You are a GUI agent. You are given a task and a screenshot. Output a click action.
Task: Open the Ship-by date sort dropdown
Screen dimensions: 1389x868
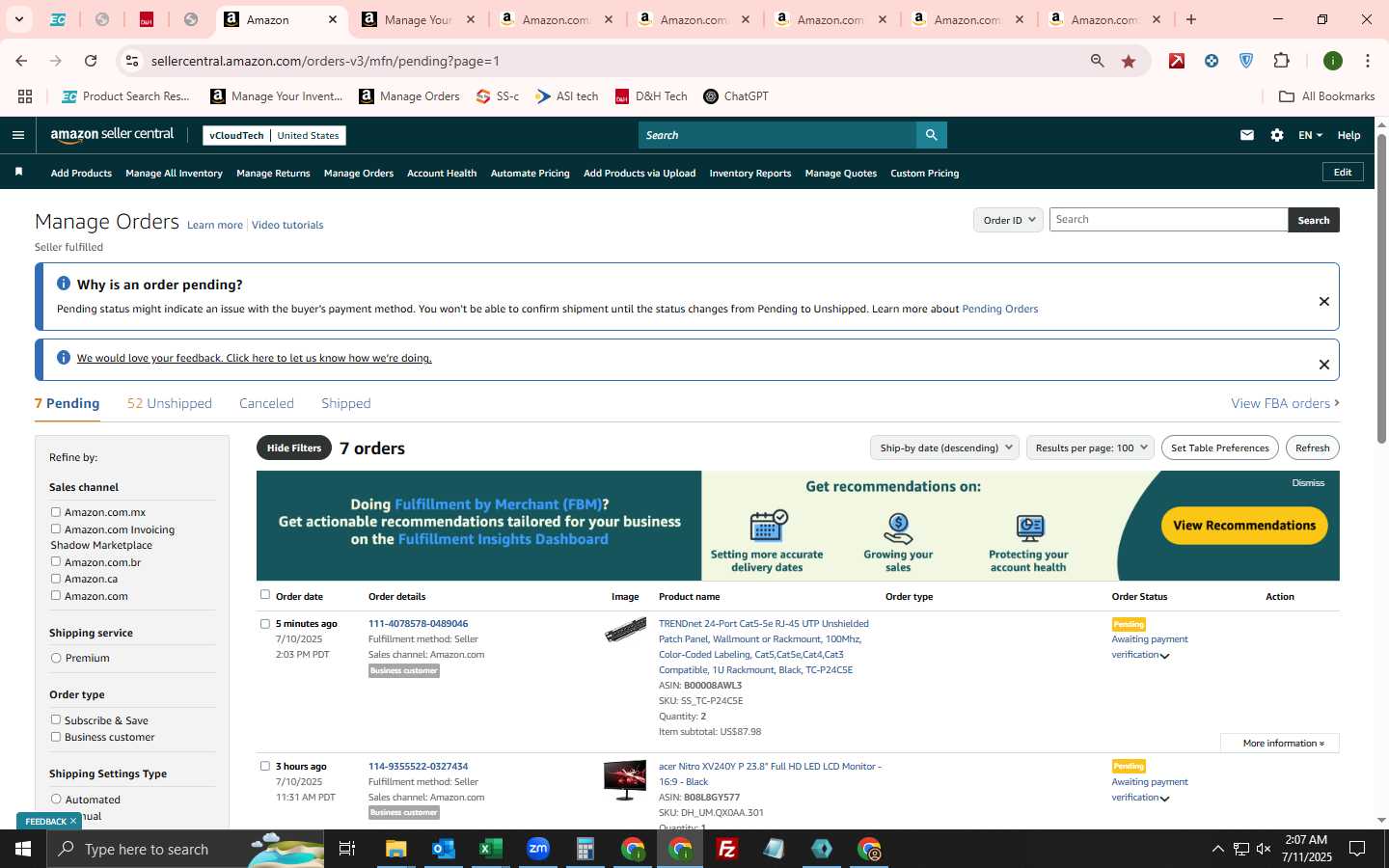click(945, 448)
